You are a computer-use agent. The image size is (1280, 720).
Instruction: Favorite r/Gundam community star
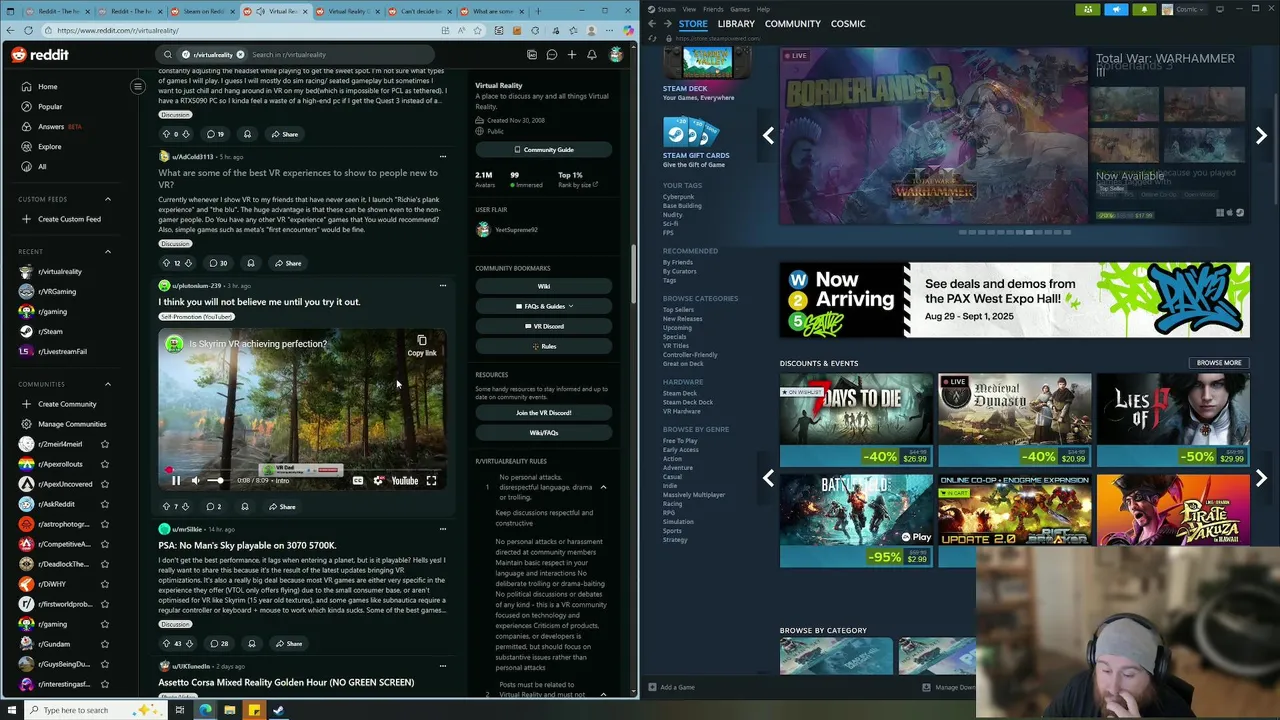(105, 644)
